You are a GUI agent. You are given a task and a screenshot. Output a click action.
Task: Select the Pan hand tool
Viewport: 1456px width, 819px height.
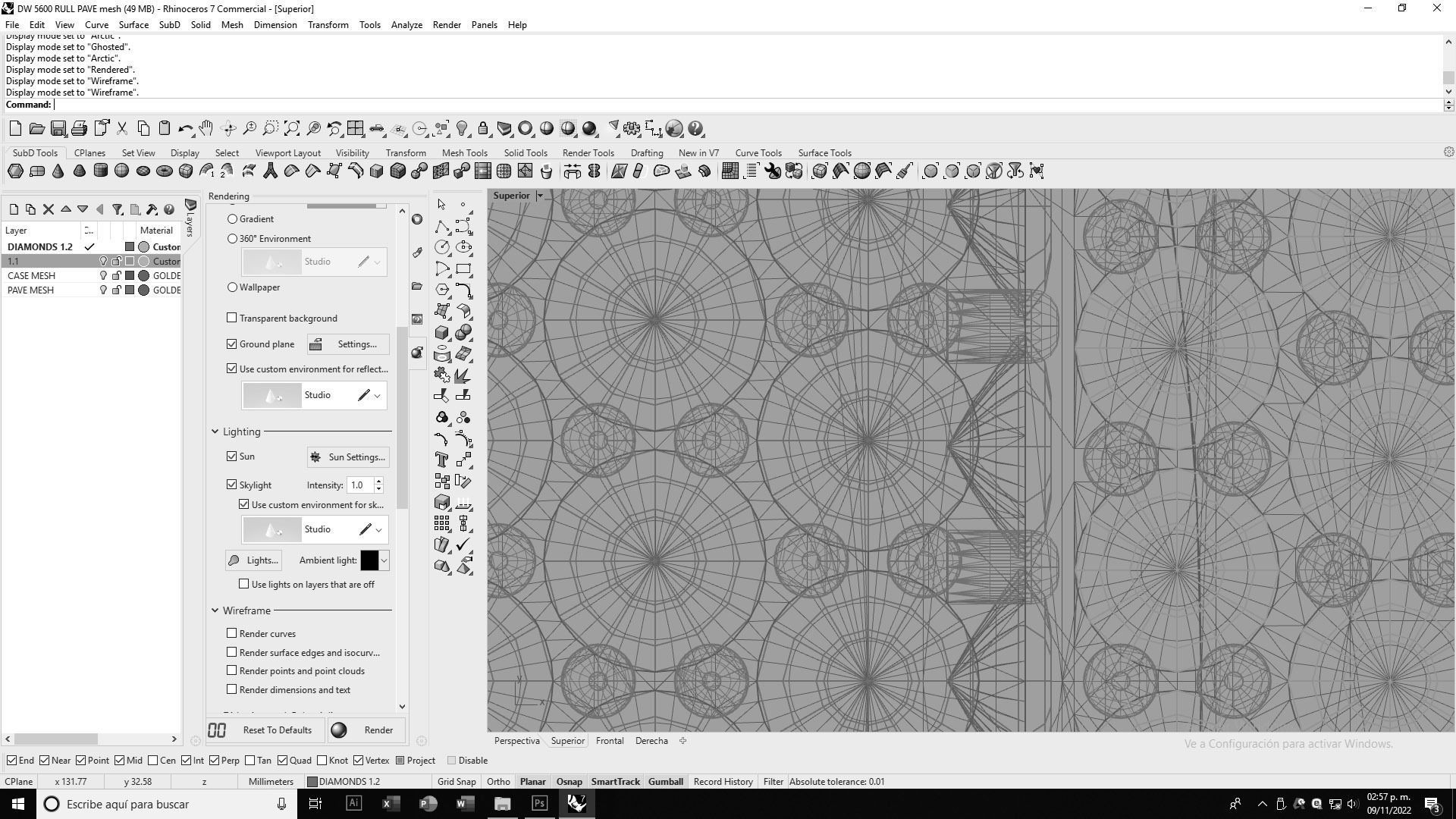(x=206, y=129)
